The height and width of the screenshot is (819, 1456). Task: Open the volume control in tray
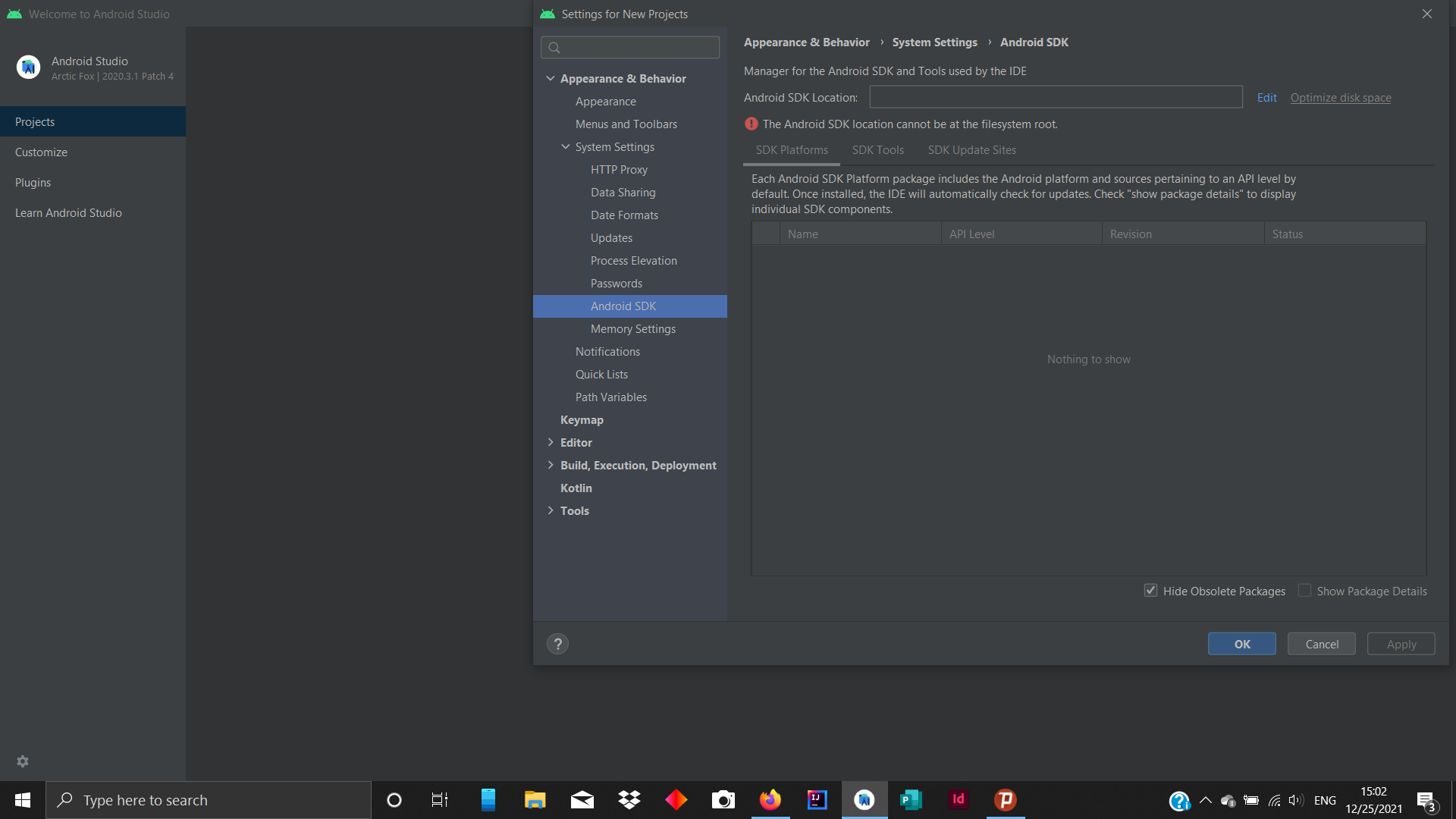click(1296, 800)
